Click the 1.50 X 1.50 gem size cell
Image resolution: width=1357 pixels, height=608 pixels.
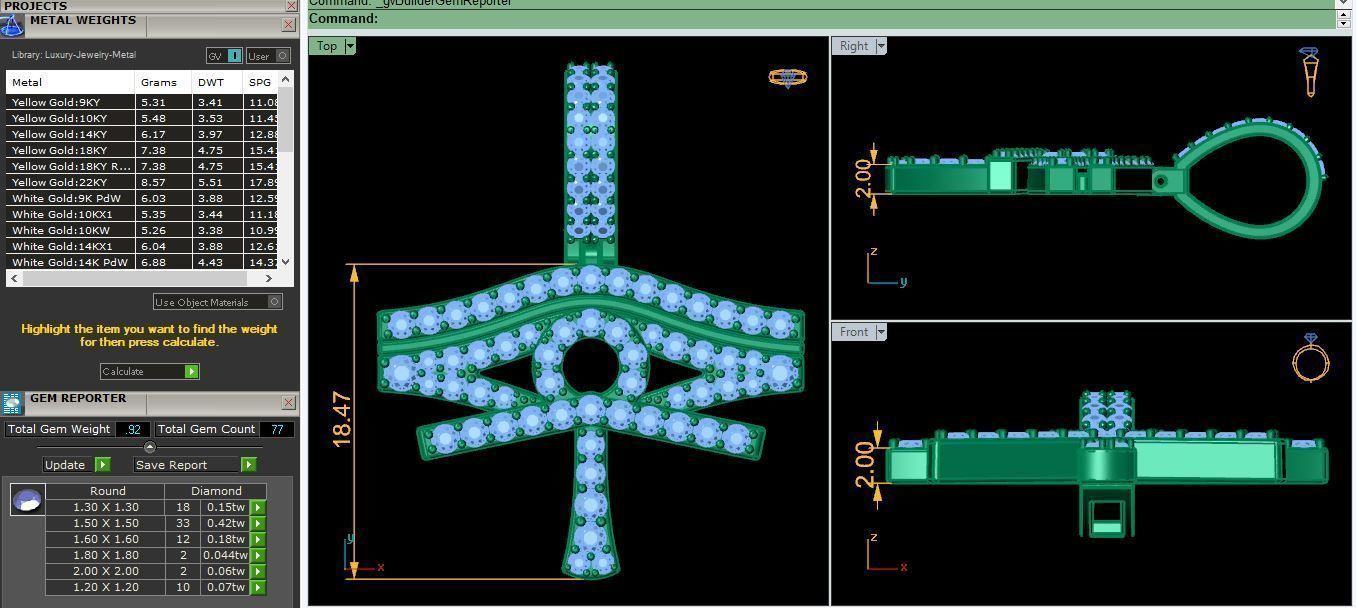pyautogui.click(x=105, y=523)
